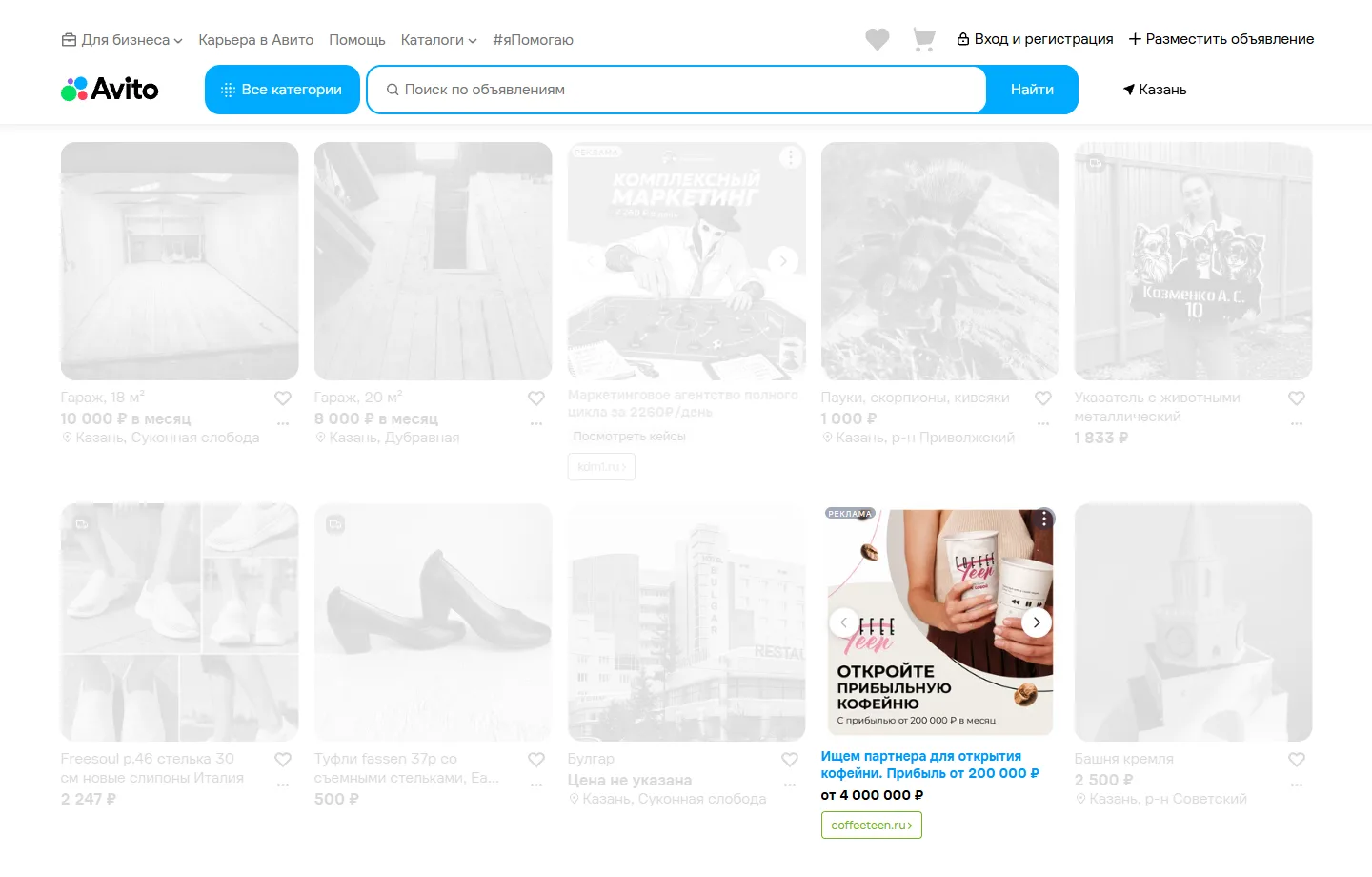Open three-dot menu on marketing agency ad
This screenshot has width=1372, height=877.
coord(791,157)
